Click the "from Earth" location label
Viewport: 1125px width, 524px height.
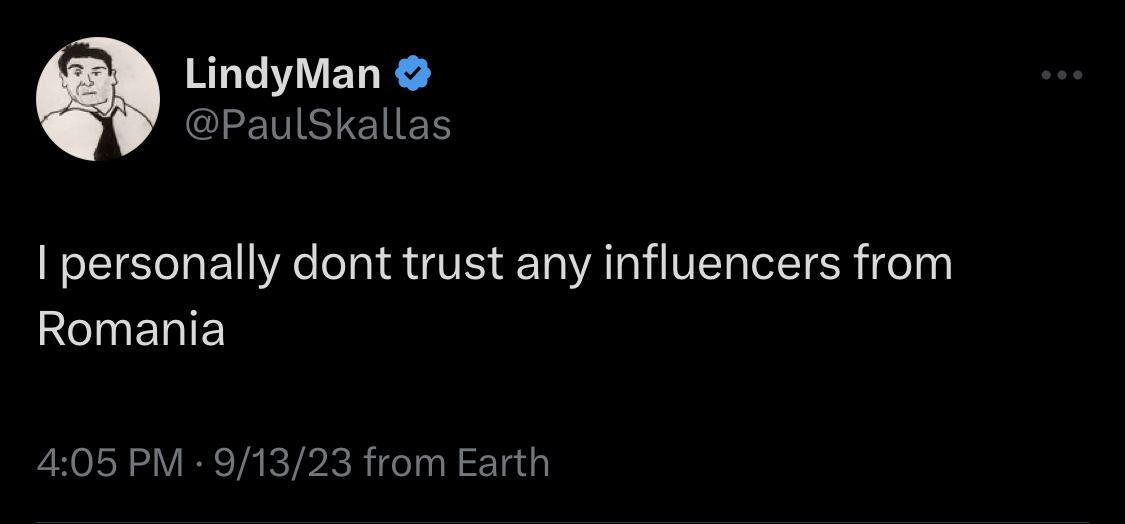(457, 463)
